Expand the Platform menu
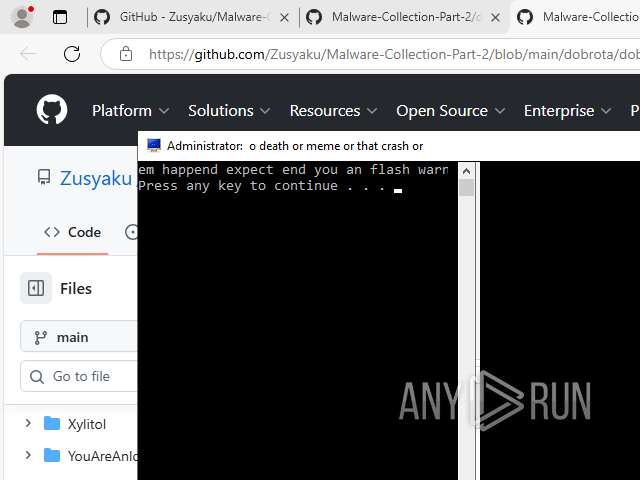640x480 pixels. click(x=130, y=111)
